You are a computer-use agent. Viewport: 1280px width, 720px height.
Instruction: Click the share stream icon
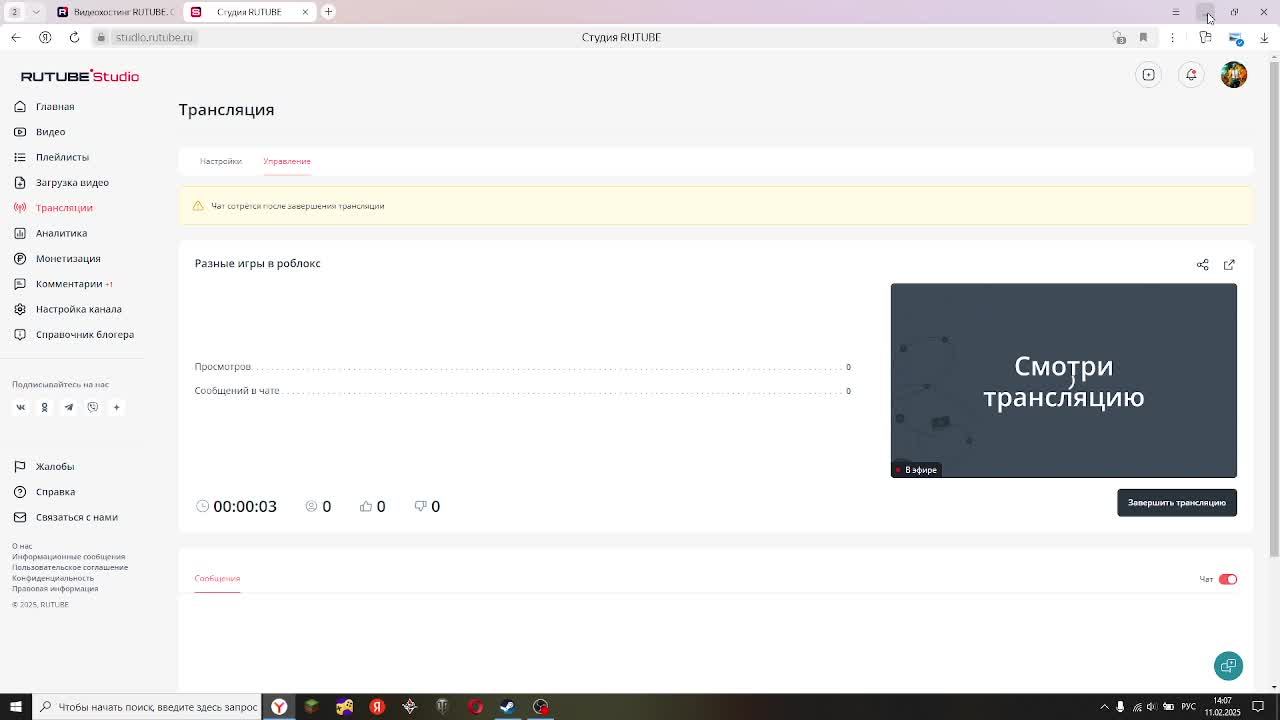[1202, 265]
